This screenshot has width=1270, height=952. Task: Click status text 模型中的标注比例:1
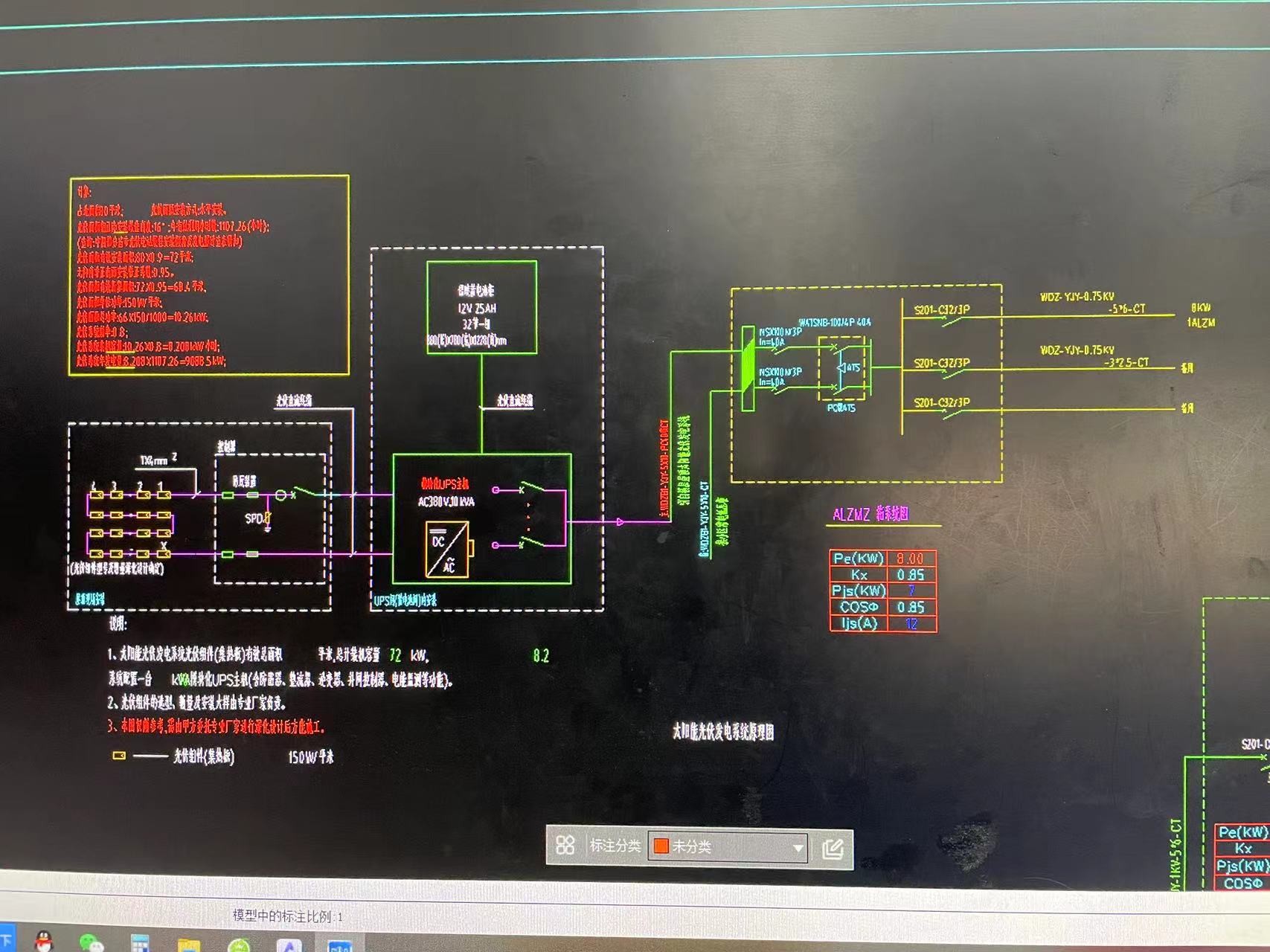point(288,916)
